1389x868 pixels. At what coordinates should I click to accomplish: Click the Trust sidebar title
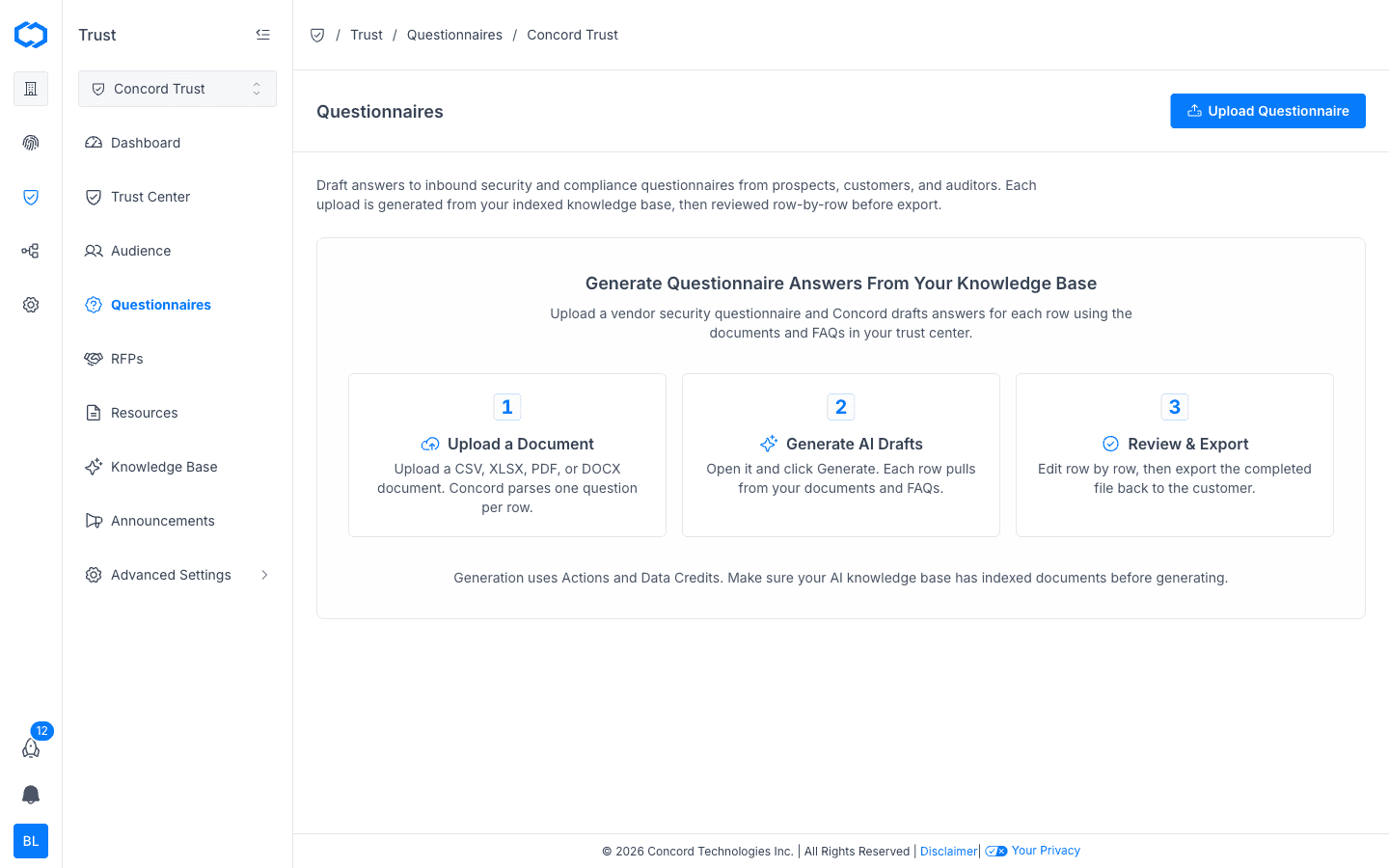[x=97, y=35]
